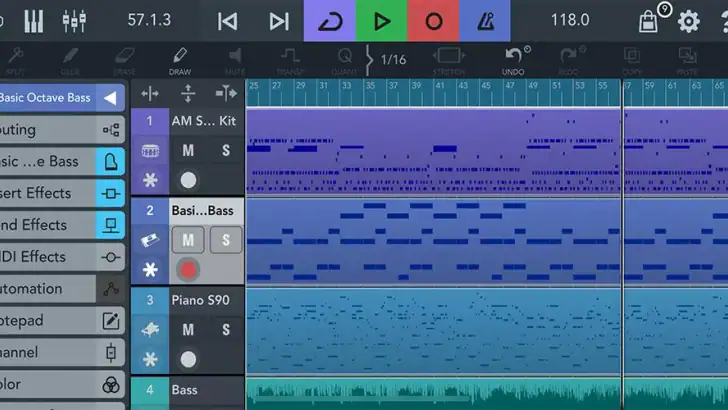Select the Glue tool

pos(70,61)
